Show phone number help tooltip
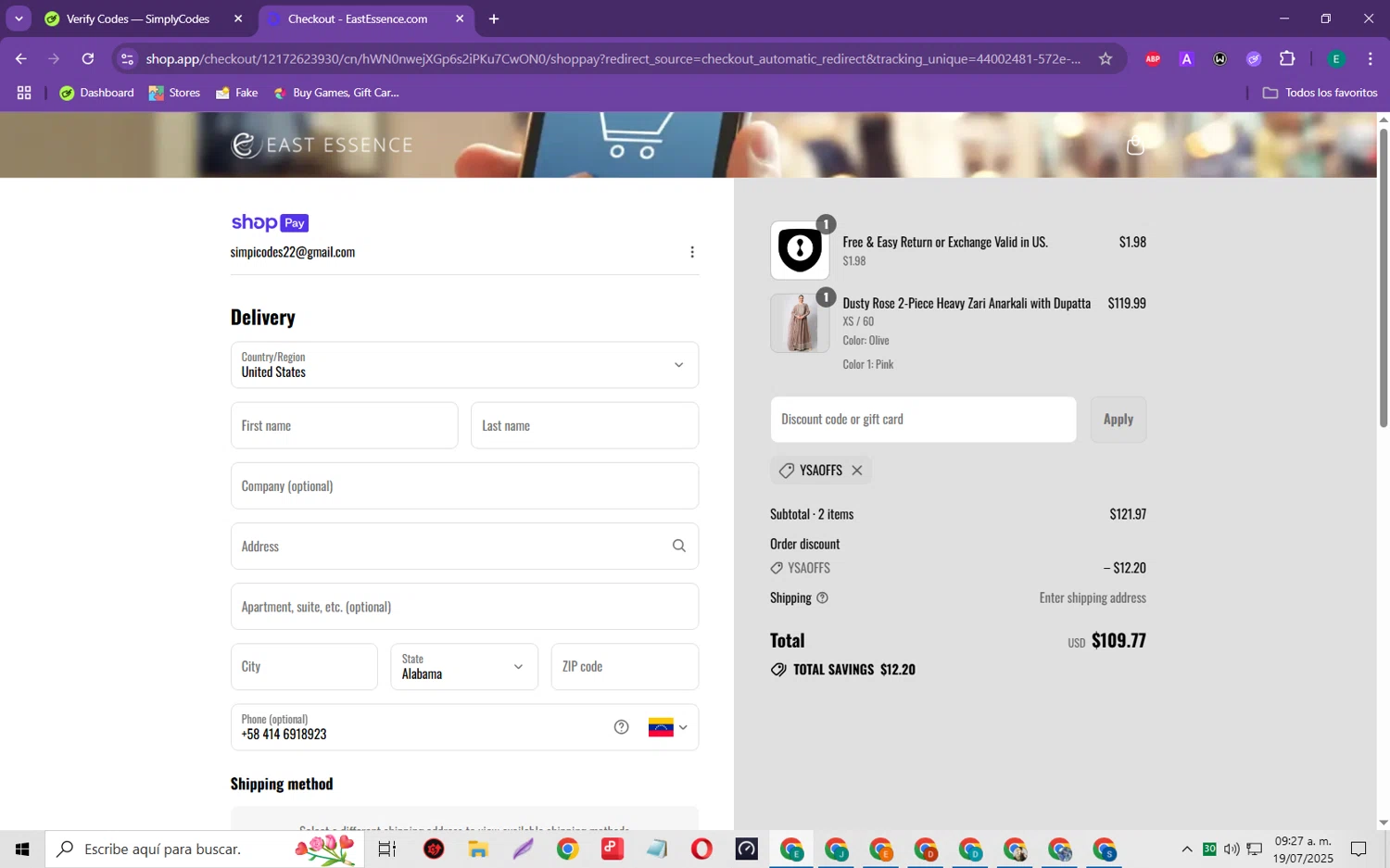This screenshot has width=1390, height=868. coord(622,727)
